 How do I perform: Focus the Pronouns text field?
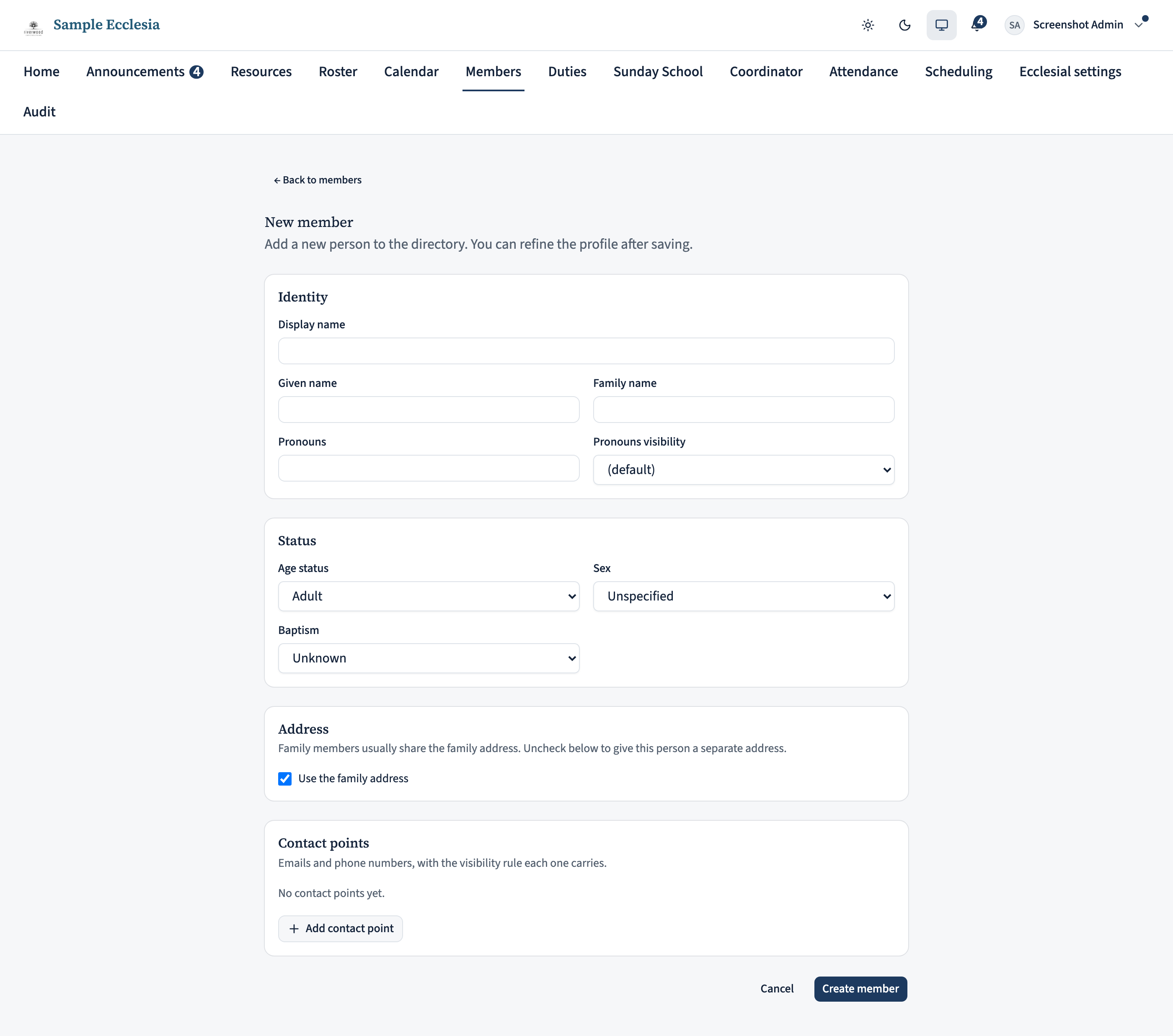(429, 468)
